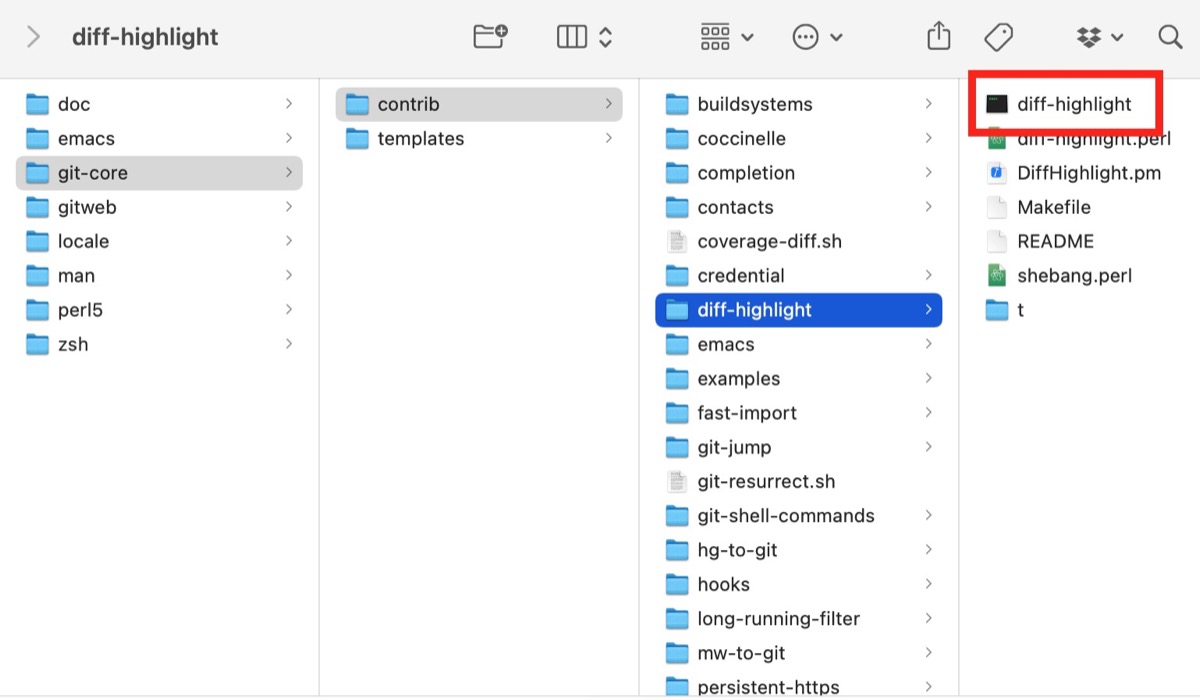Click the Tags icon in the toolbar
The image size is (1200, 700).
pos(997,35)
